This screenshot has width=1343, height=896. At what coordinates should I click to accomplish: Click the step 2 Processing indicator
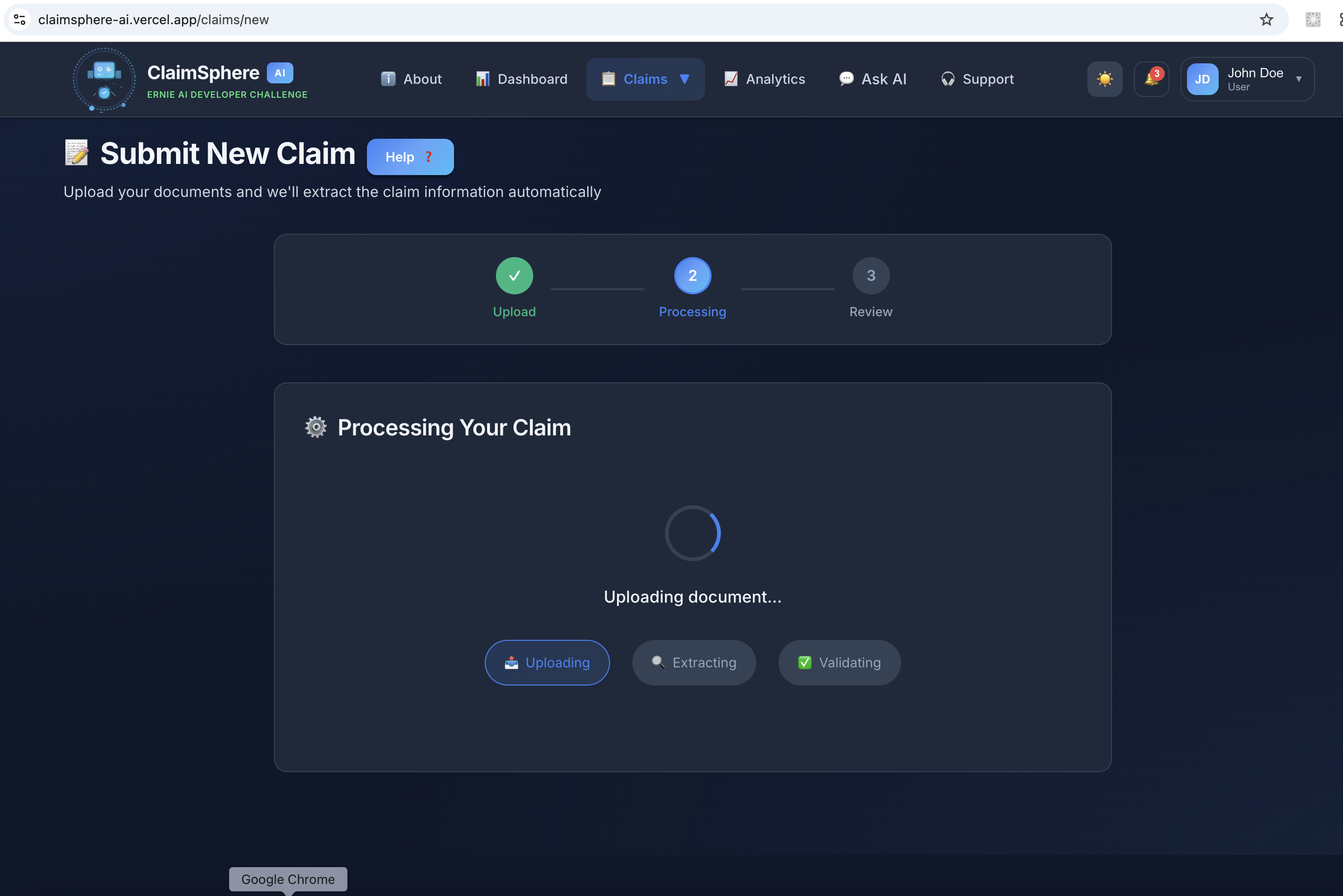pos(692,276)
